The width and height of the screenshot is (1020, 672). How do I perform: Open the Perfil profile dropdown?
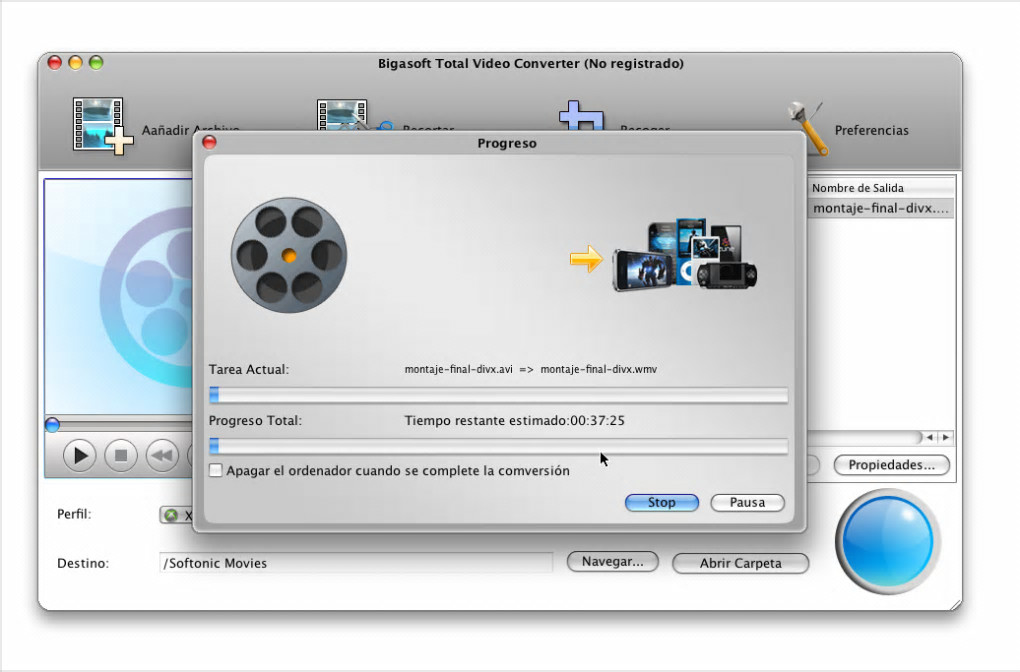tap(176, 515)
